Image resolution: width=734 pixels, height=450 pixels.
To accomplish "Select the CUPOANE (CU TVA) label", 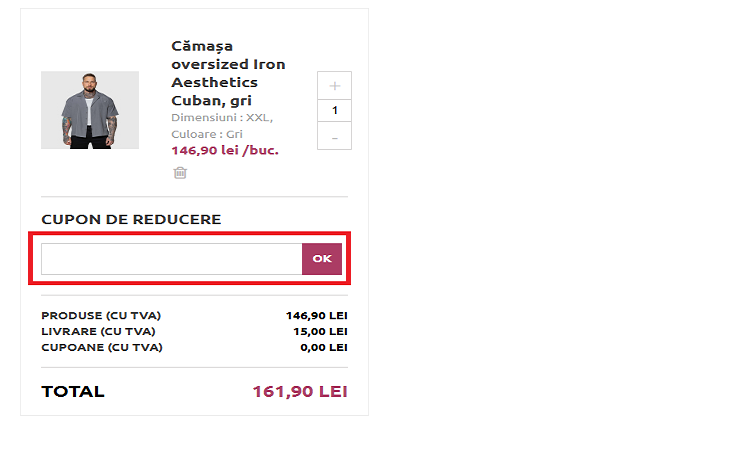I will (102, 347).
